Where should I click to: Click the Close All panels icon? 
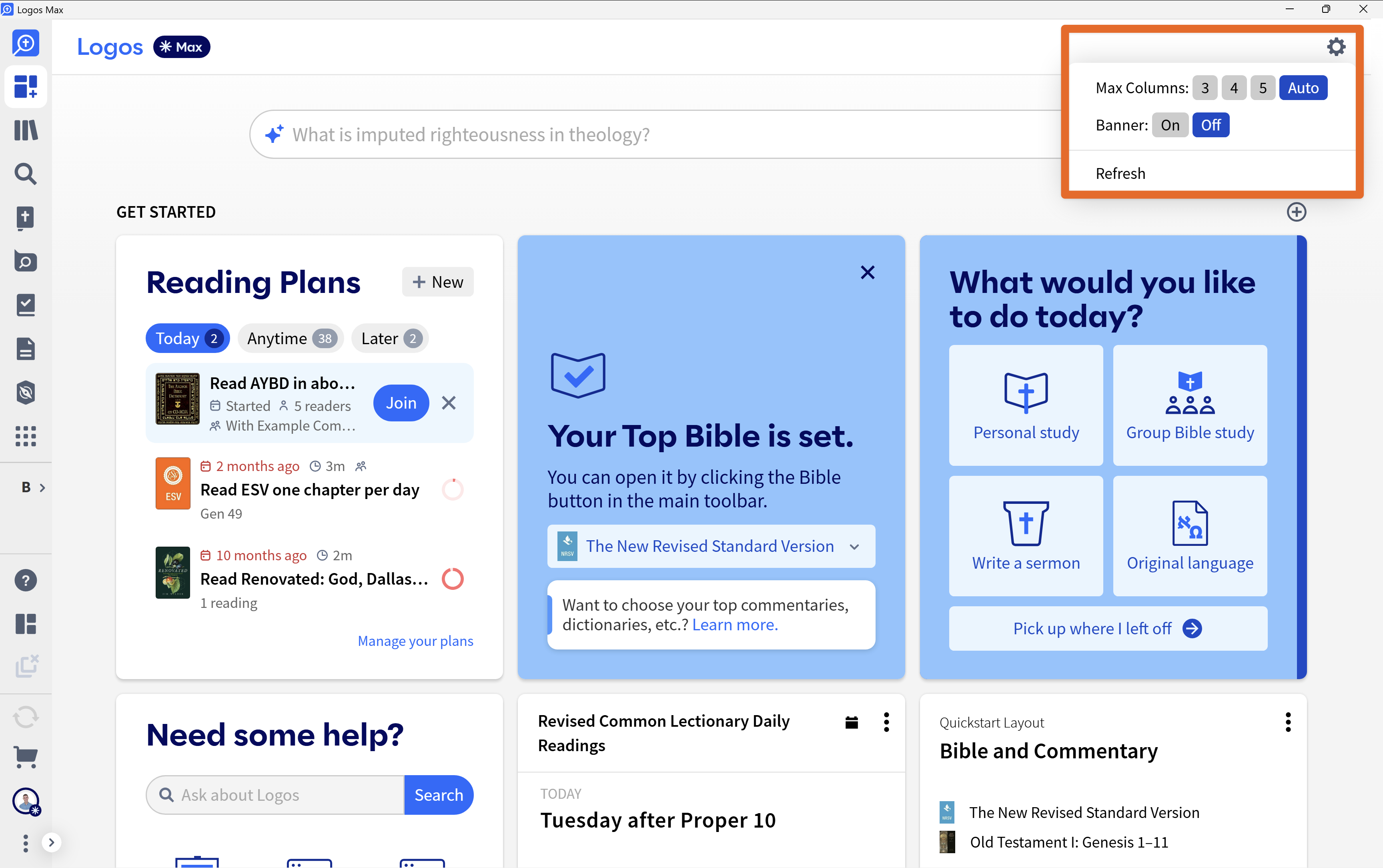pos(26,666)
